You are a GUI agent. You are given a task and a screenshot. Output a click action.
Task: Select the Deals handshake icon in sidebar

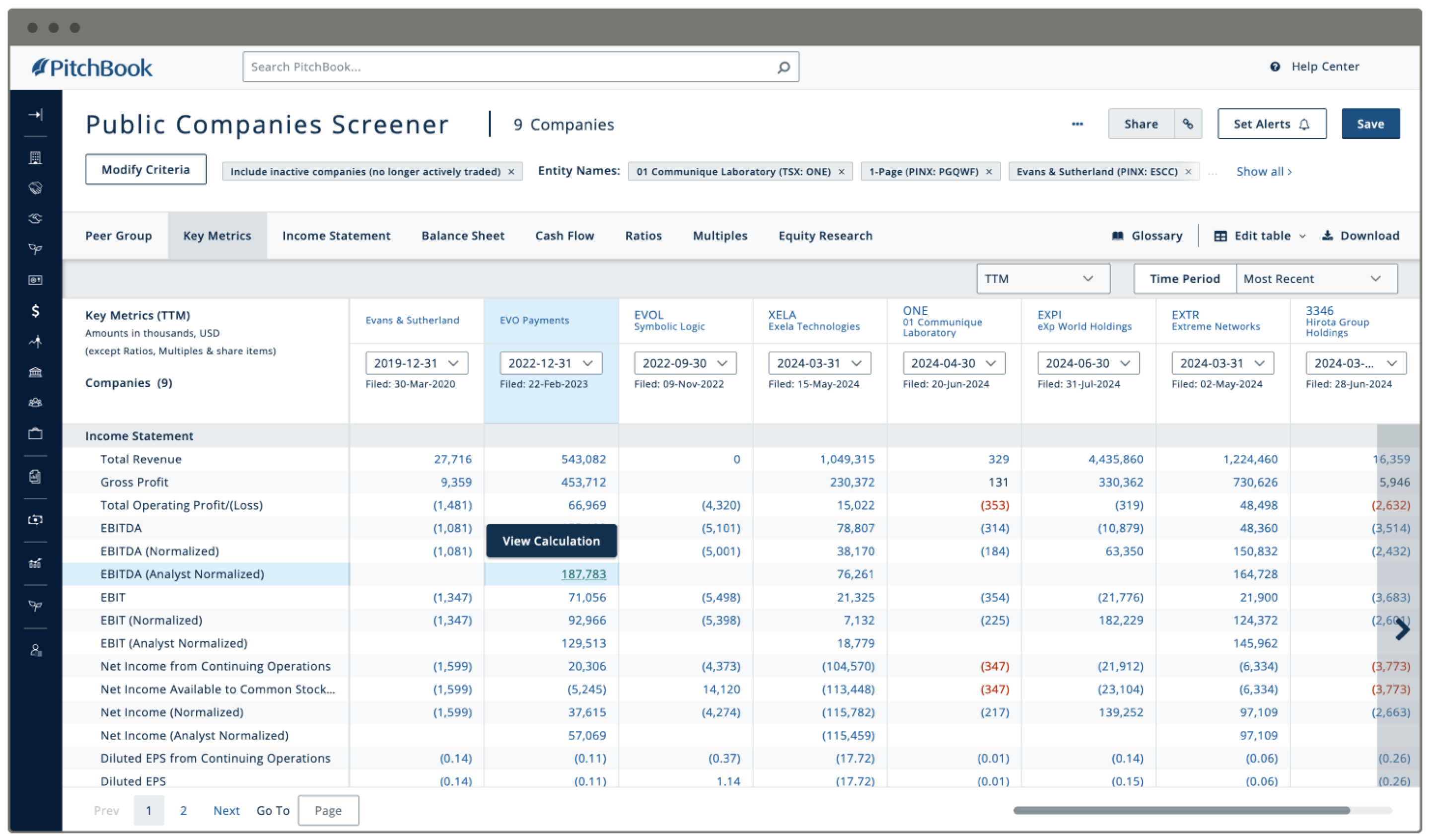37,188
